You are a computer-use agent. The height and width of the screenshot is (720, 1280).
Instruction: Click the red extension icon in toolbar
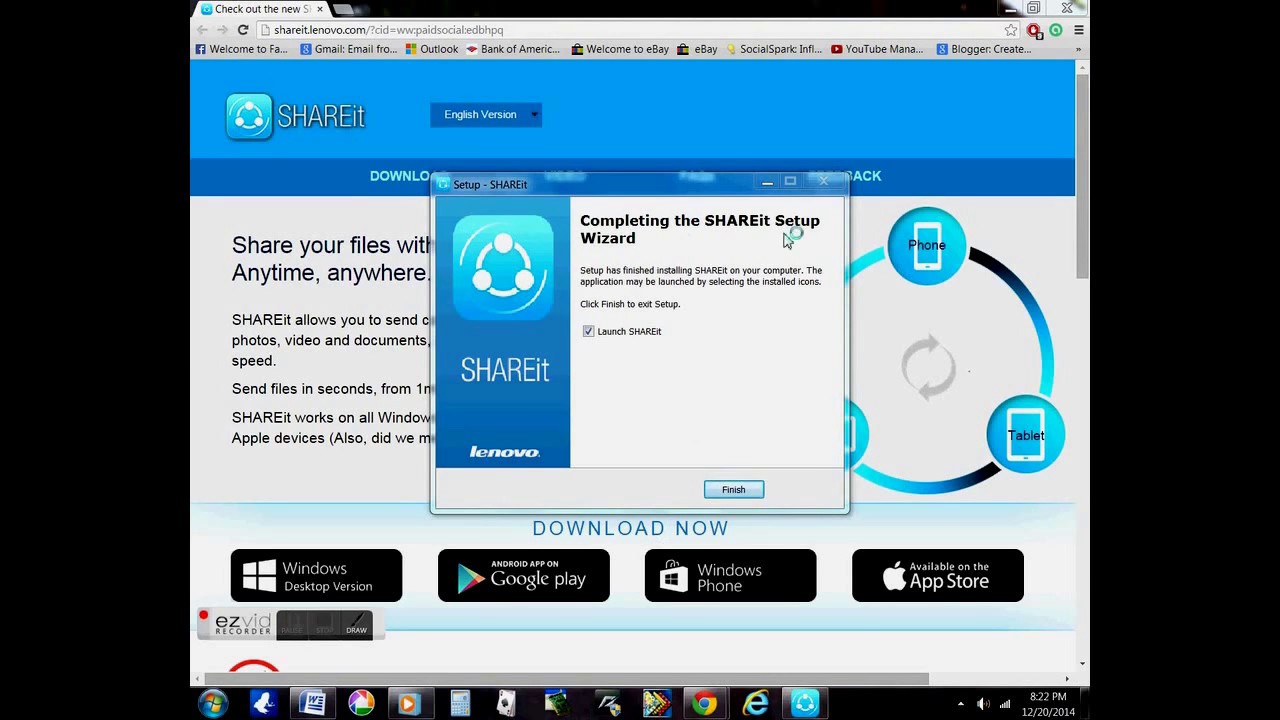point(1034,30)
